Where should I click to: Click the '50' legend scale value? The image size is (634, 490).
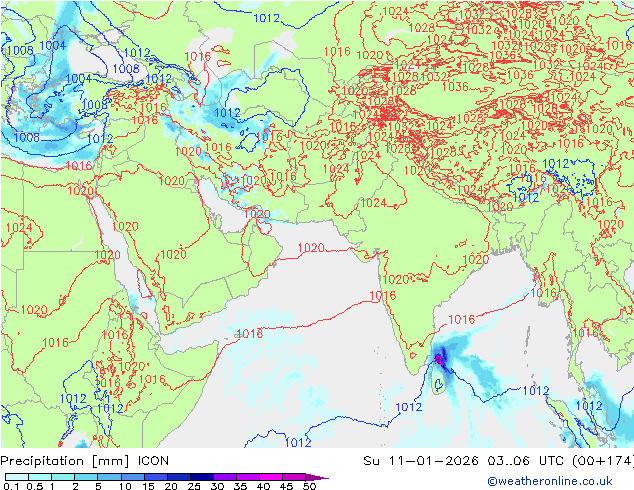309,486
